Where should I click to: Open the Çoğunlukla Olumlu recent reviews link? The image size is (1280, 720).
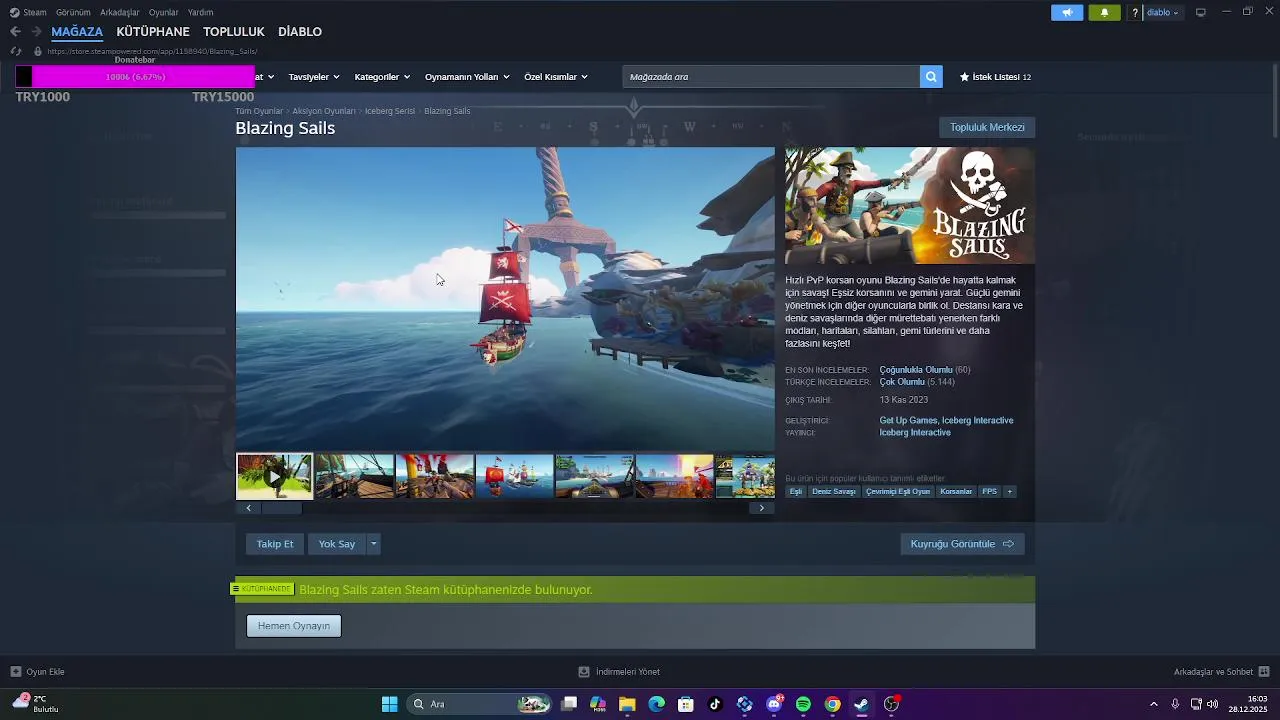(x=916, y=370)
